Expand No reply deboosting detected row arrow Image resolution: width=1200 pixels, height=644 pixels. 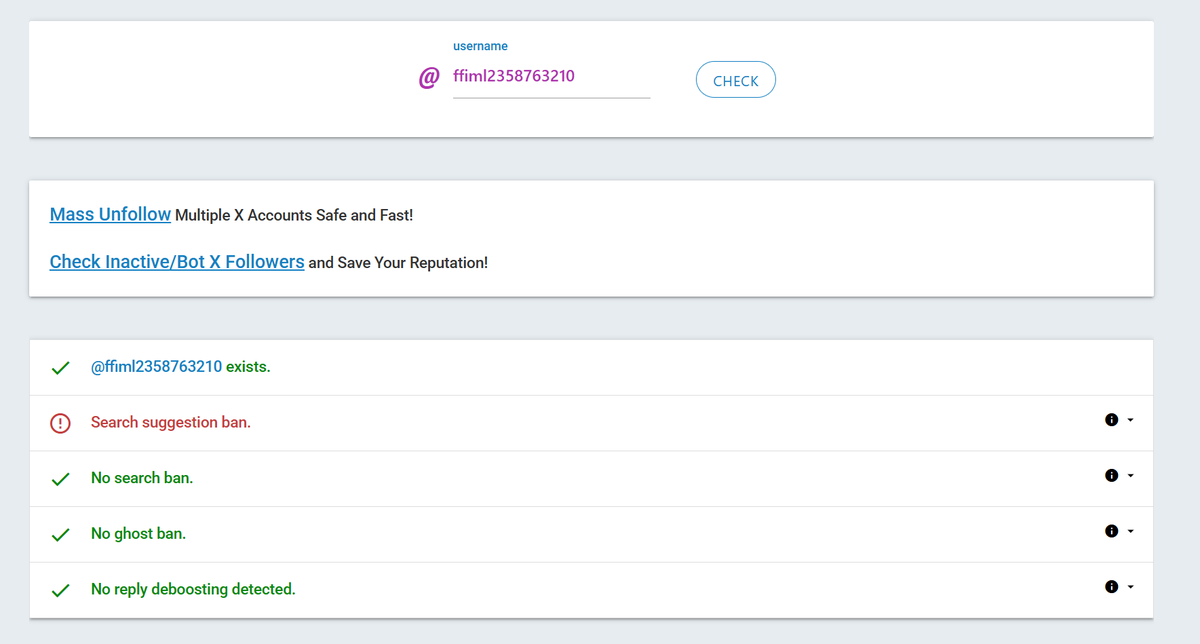click(1130, 588)
